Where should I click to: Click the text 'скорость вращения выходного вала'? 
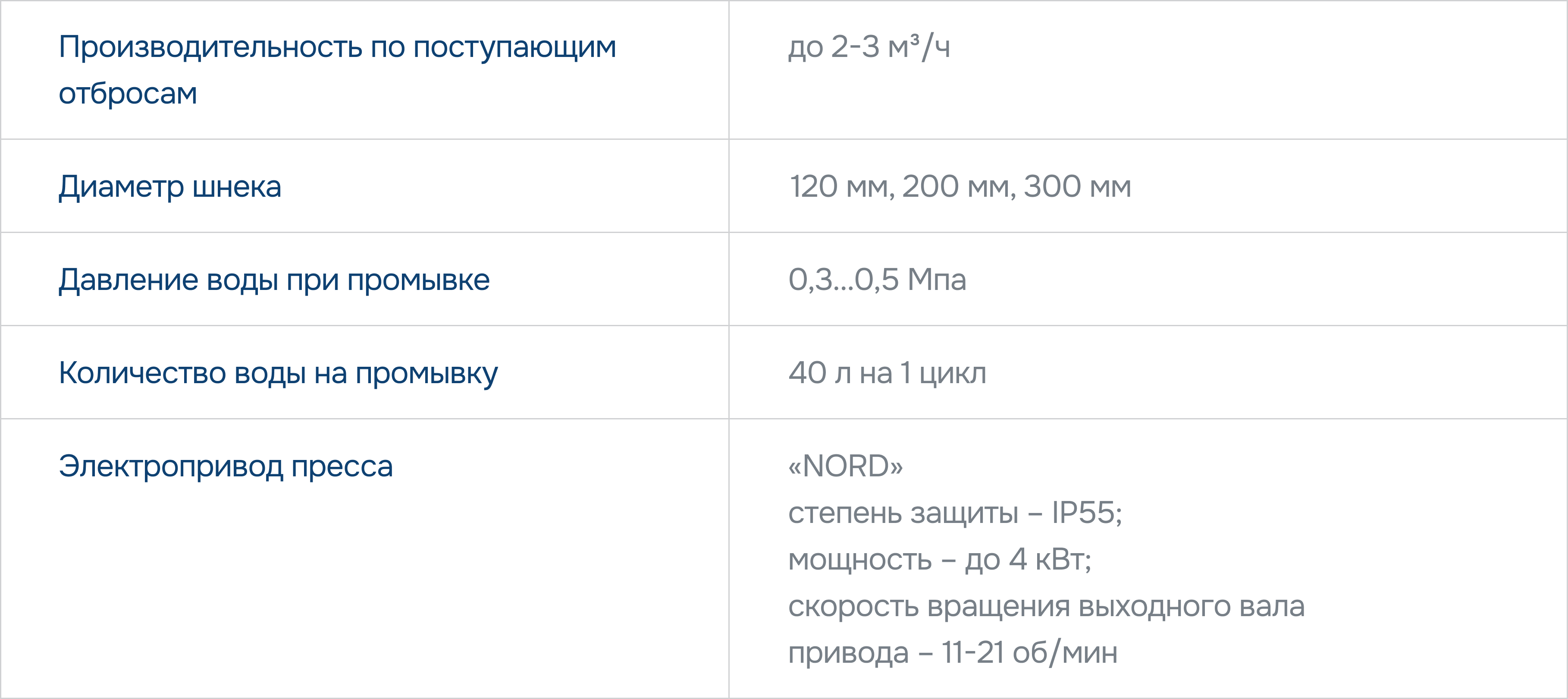(x=1046, y=606)
